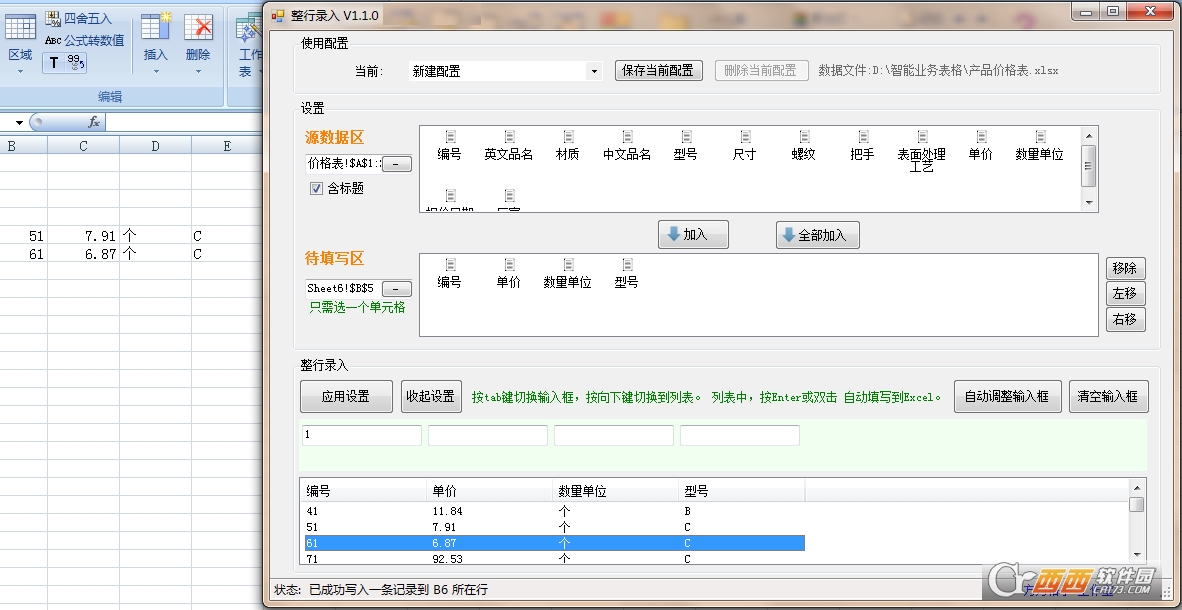
Task: Click the 全部加入 button
Action: click(818, 235)
